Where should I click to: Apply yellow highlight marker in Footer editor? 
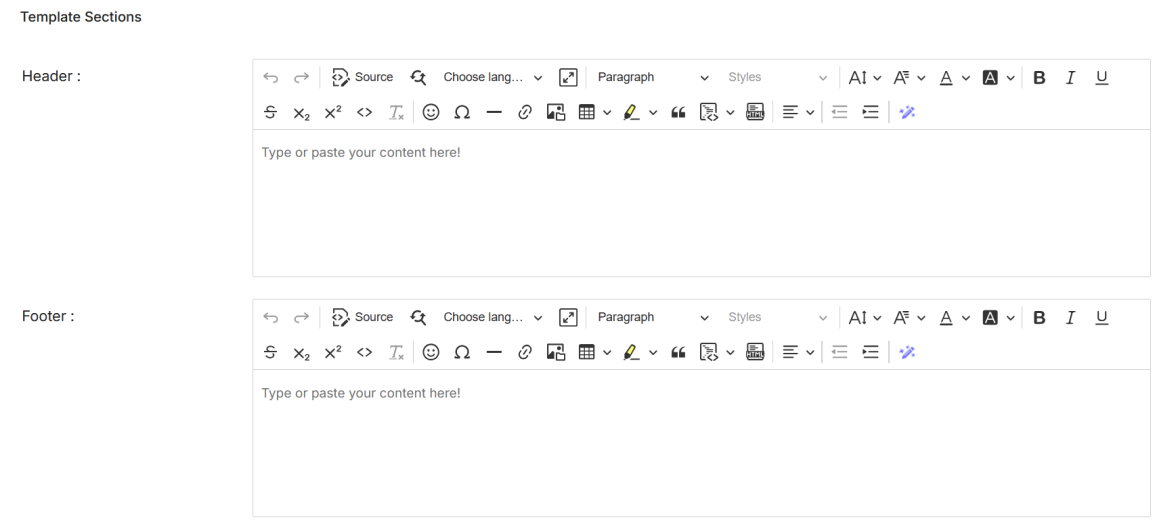(x=632, y=352)
